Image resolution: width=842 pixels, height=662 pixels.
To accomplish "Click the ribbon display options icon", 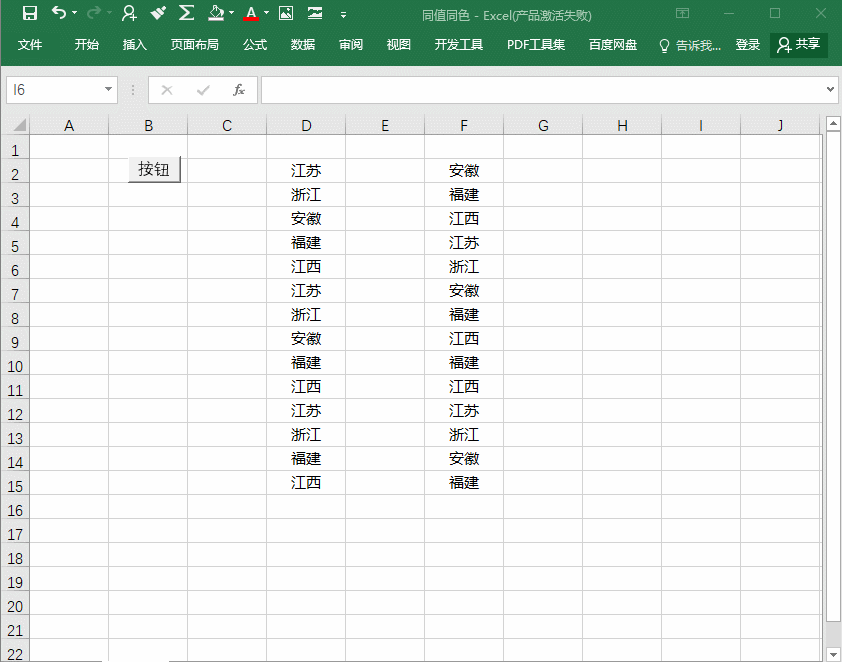I will (683, 13).
